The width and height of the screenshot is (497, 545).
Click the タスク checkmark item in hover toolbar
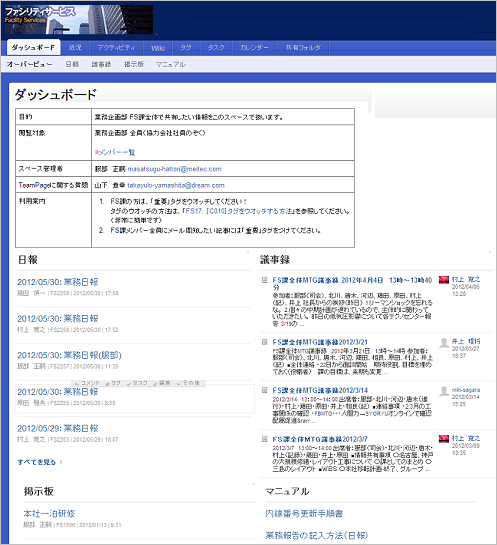(x=137, y=383)
